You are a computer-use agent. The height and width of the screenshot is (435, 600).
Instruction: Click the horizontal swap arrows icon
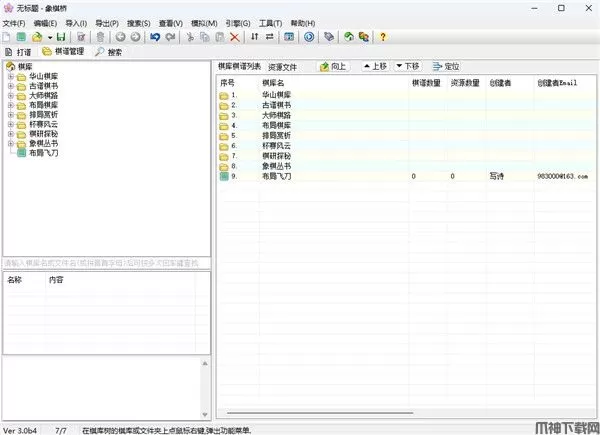coord(270,37)
